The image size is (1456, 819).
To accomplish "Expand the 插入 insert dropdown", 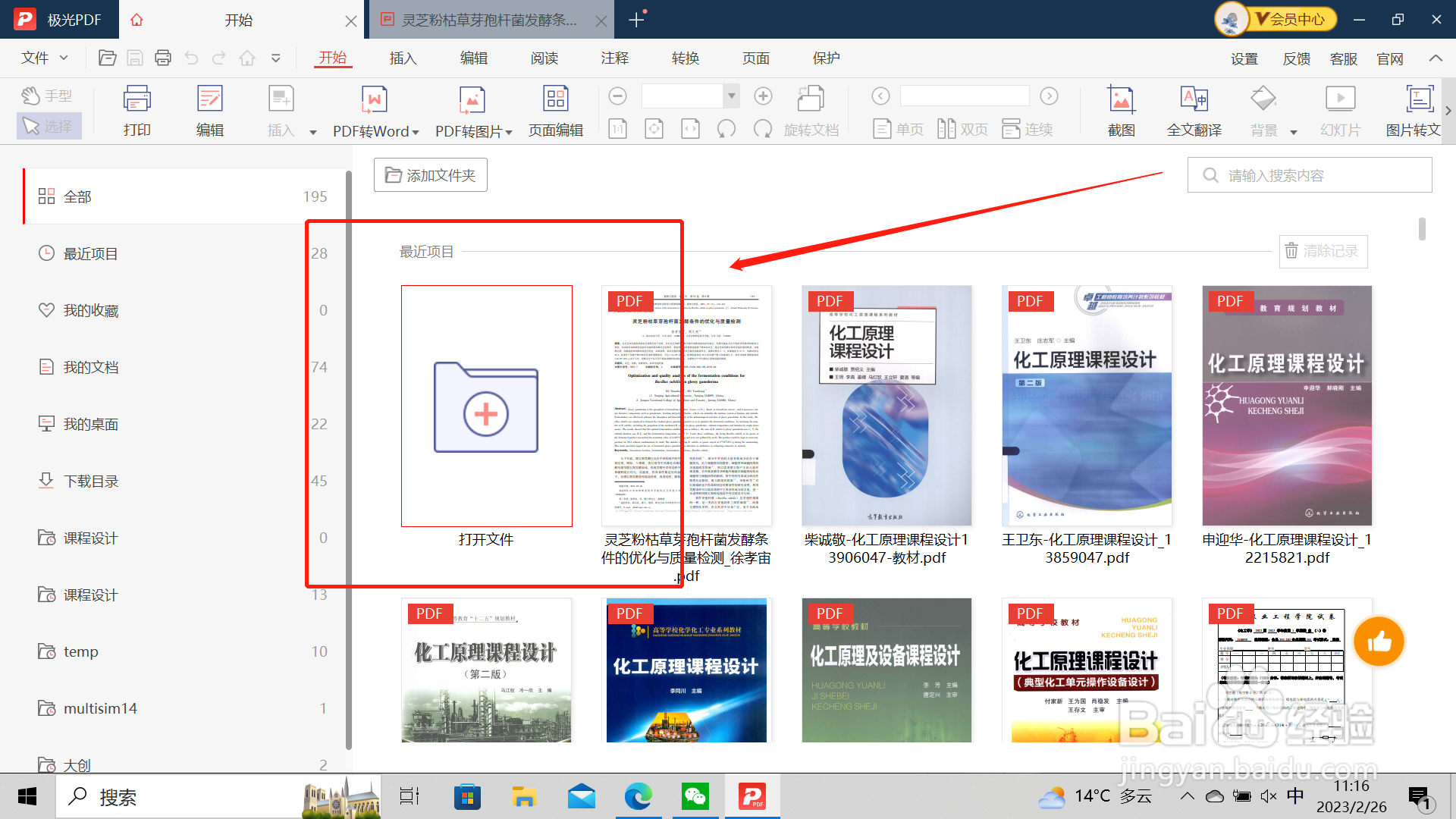I will (312, 132).
